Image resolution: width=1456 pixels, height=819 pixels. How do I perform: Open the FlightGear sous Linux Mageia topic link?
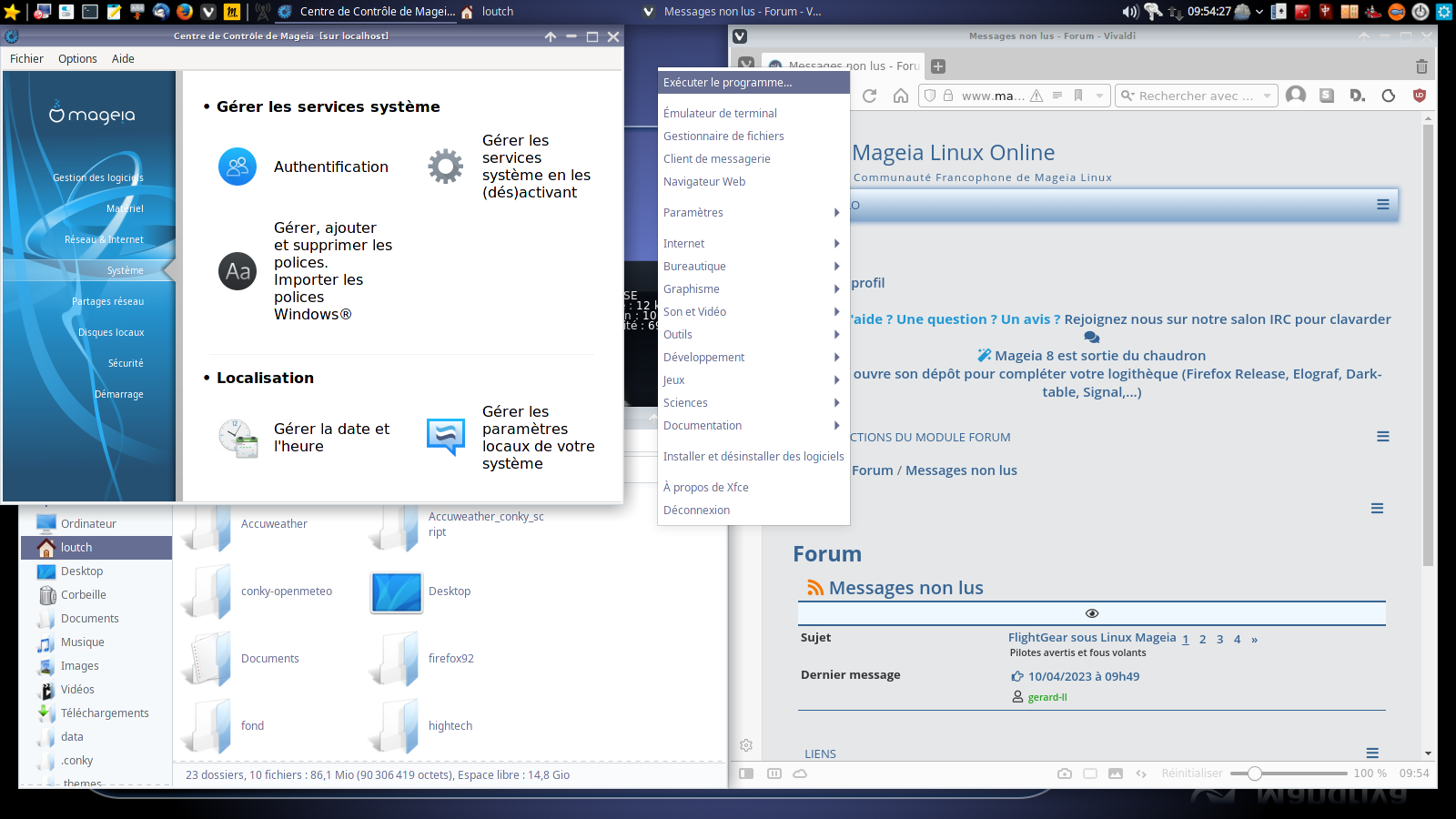(1092, 637)
